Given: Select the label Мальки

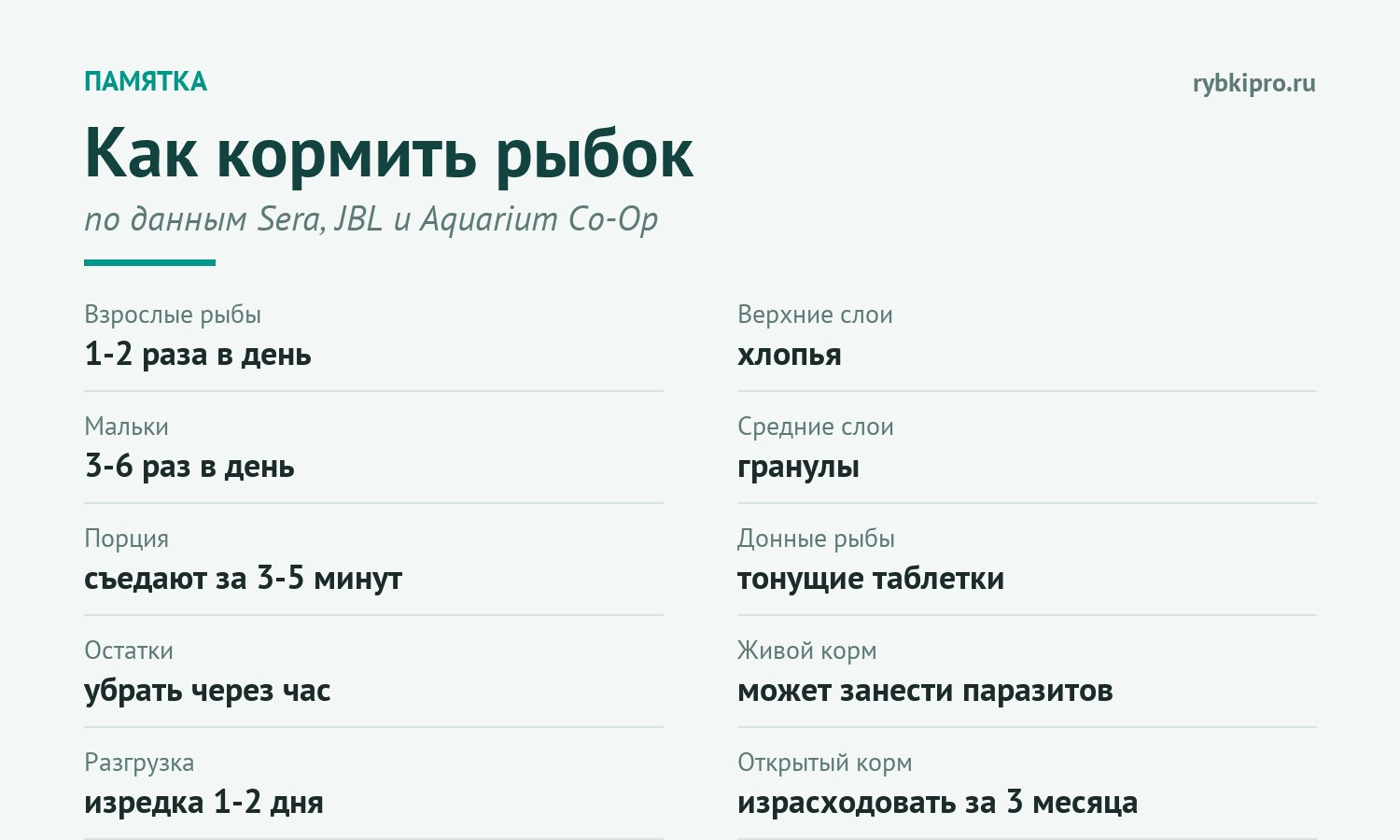Looking at the screenshot, I should coord(126,427).
